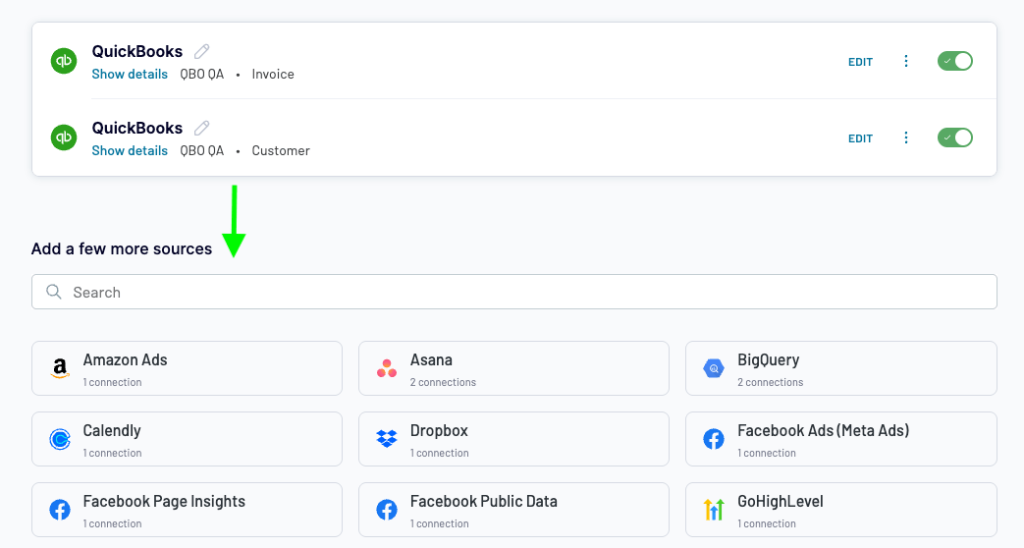1024x548 pixels.
Task: Click QuickBooks title in Invoice row
Action: pos(137,51)
